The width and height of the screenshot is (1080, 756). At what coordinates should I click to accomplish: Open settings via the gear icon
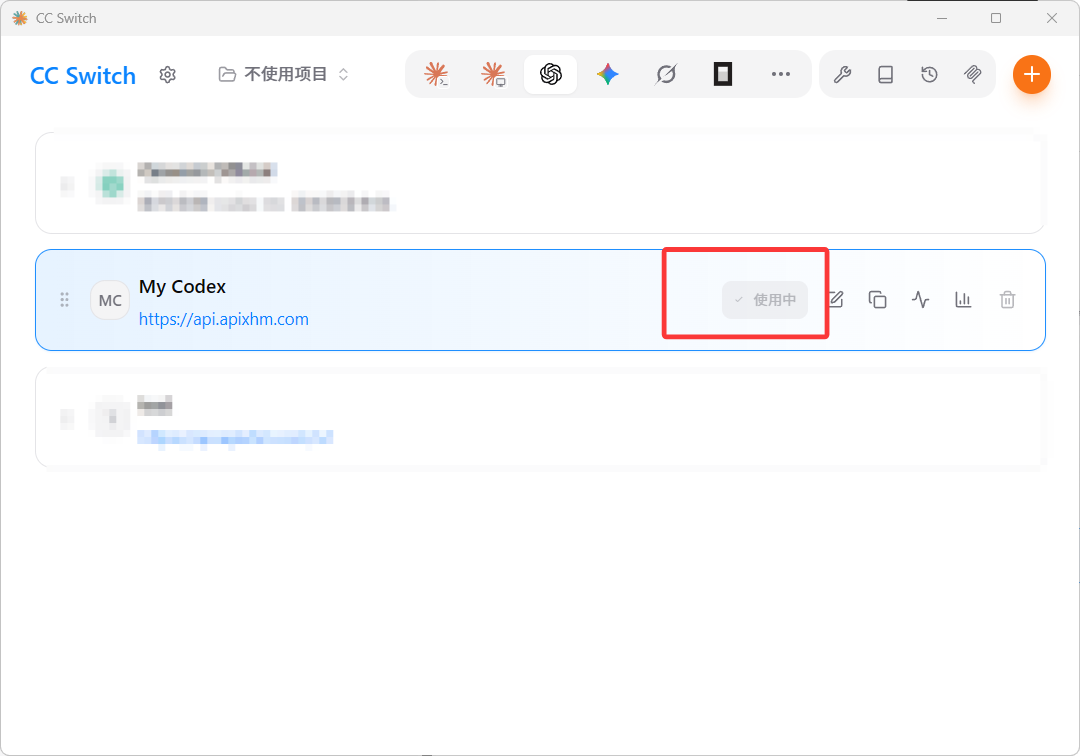[167, 74]
